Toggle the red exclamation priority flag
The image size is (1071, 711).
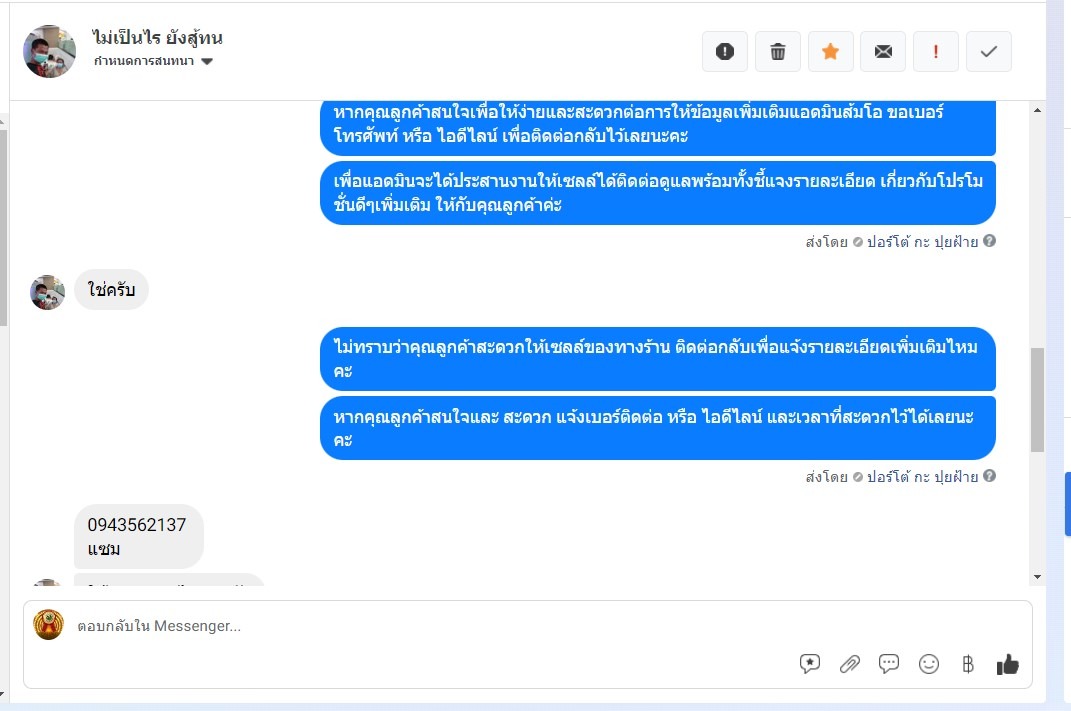(x=936, y=51)
